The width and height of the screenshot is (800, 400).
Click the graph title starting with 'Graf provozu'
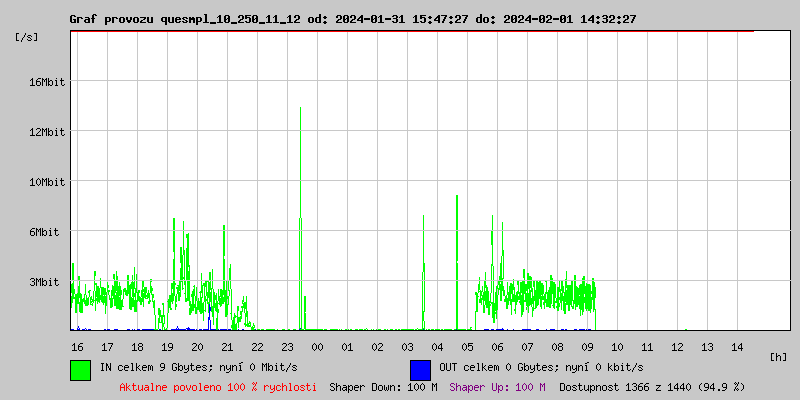(x=352, y=19)
